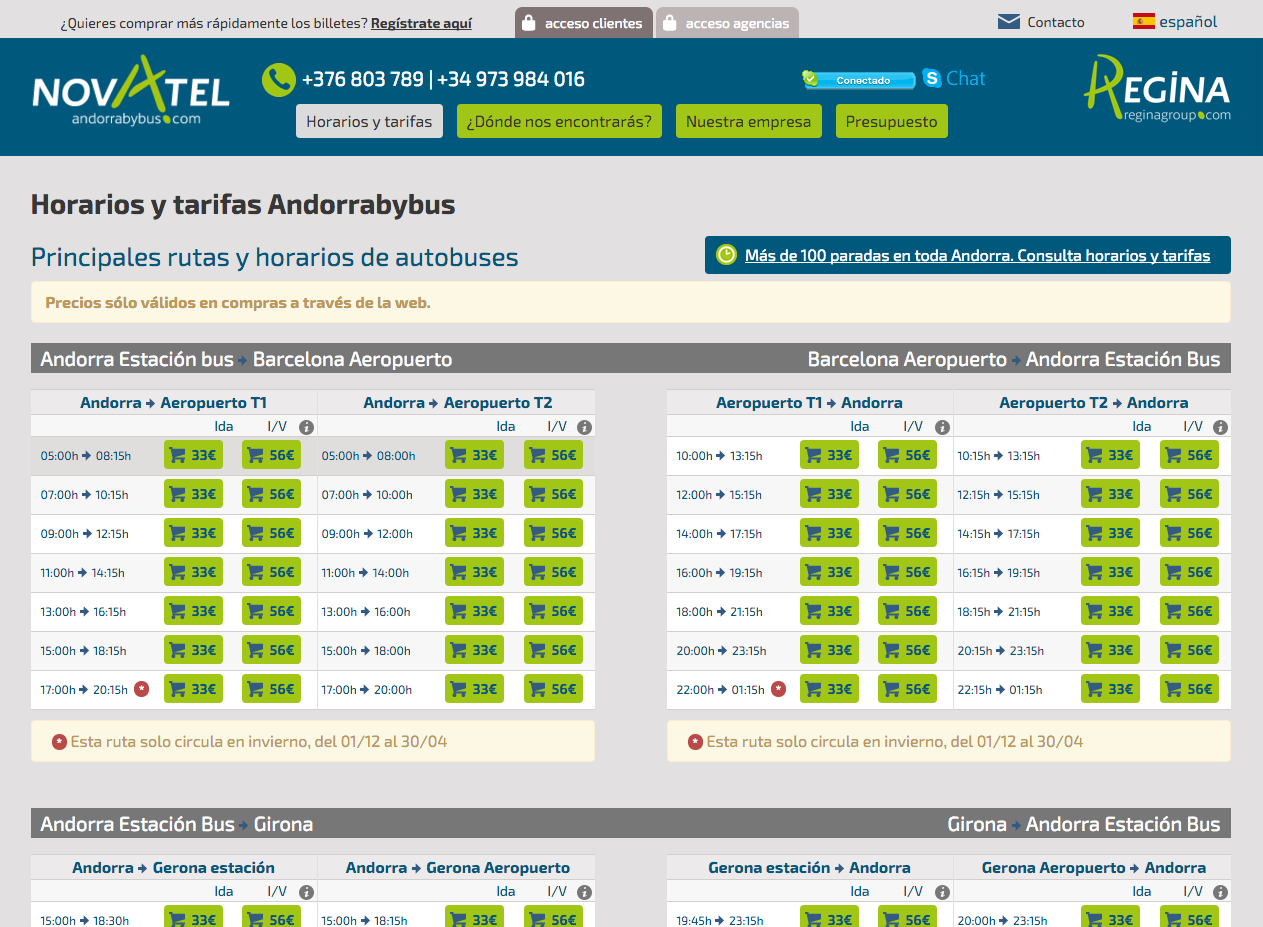The height and width of the screenshot is (927, 1263).
Task: Click the Regina group logo
Action: point(1157,90)
